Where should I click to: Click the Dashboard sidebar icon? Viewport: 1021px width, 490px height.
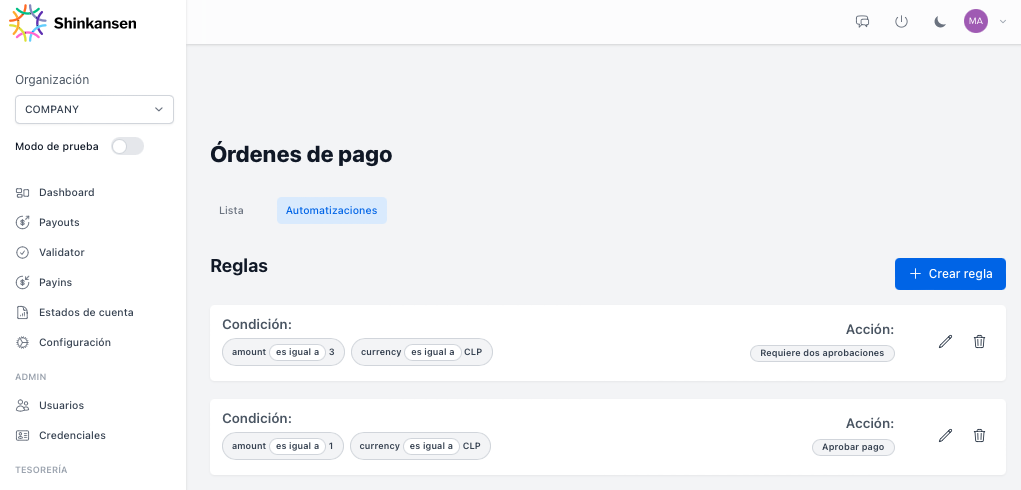click(23, 193)
